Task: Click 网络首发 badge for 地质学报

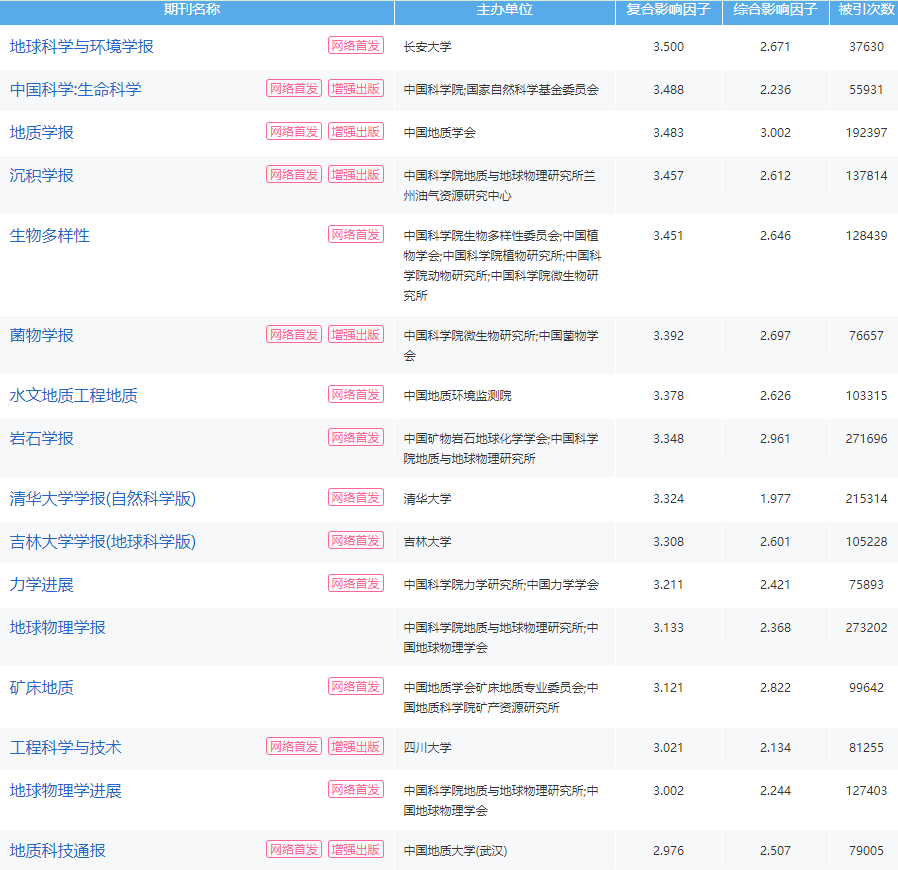Action: point(294,131)
